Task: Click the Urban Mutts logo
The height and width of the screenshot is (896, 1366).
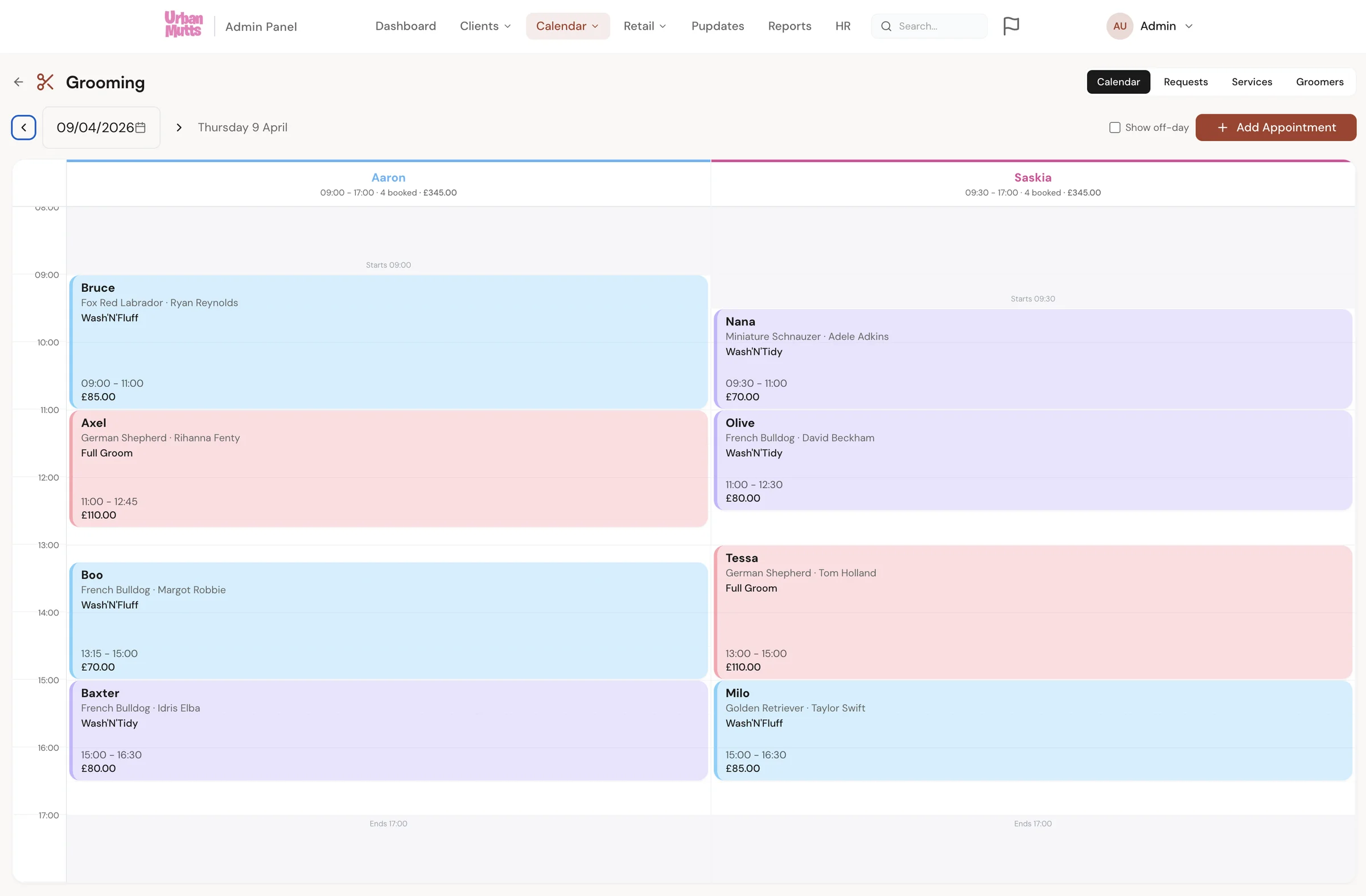Action: coord(184,25)
